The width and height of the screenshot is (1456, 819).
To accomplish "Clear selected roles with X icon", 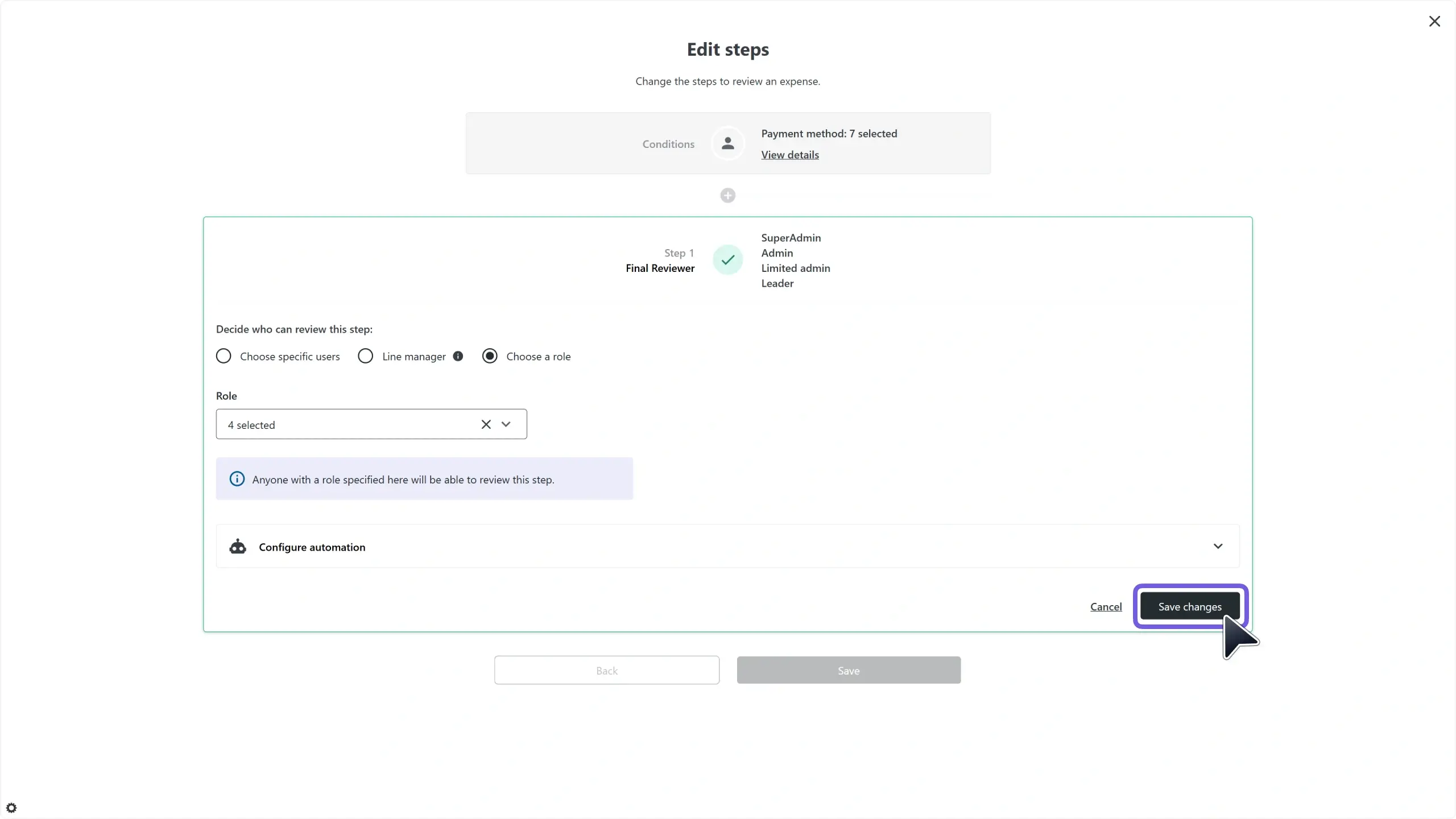I will 486,424.
